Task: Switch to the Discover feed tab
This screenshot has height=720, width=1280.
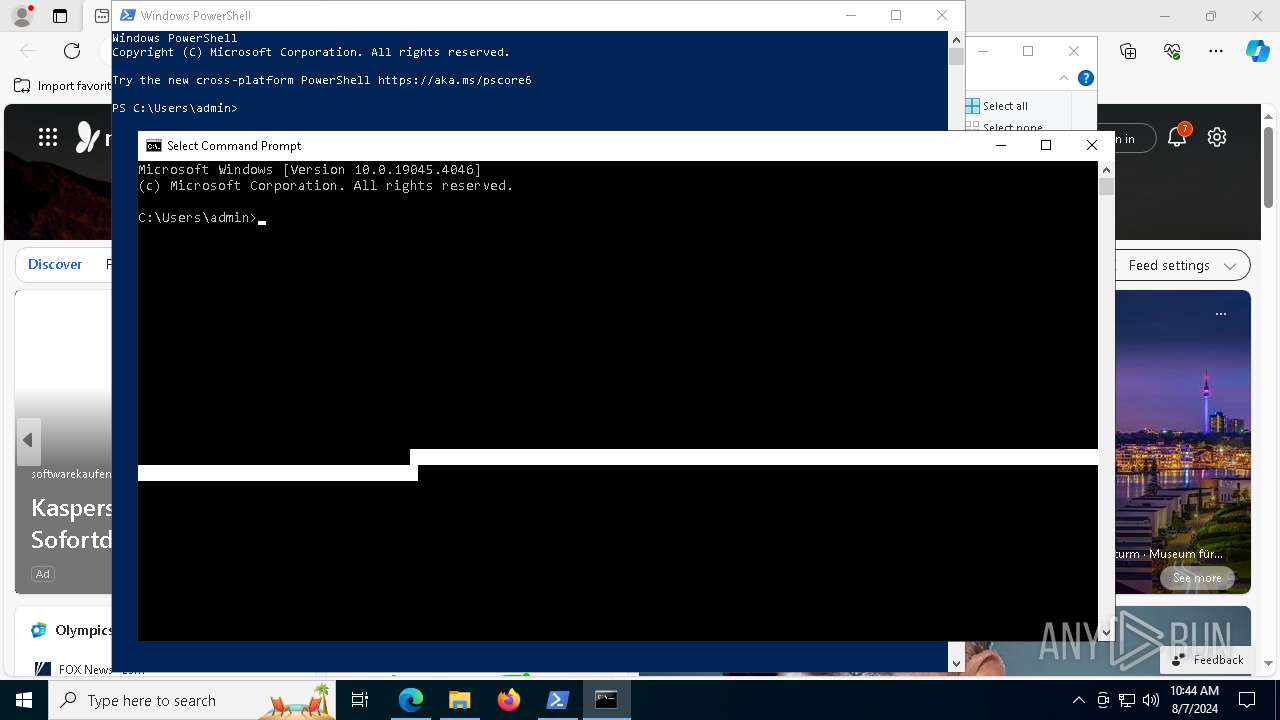Action: [55, 264]
